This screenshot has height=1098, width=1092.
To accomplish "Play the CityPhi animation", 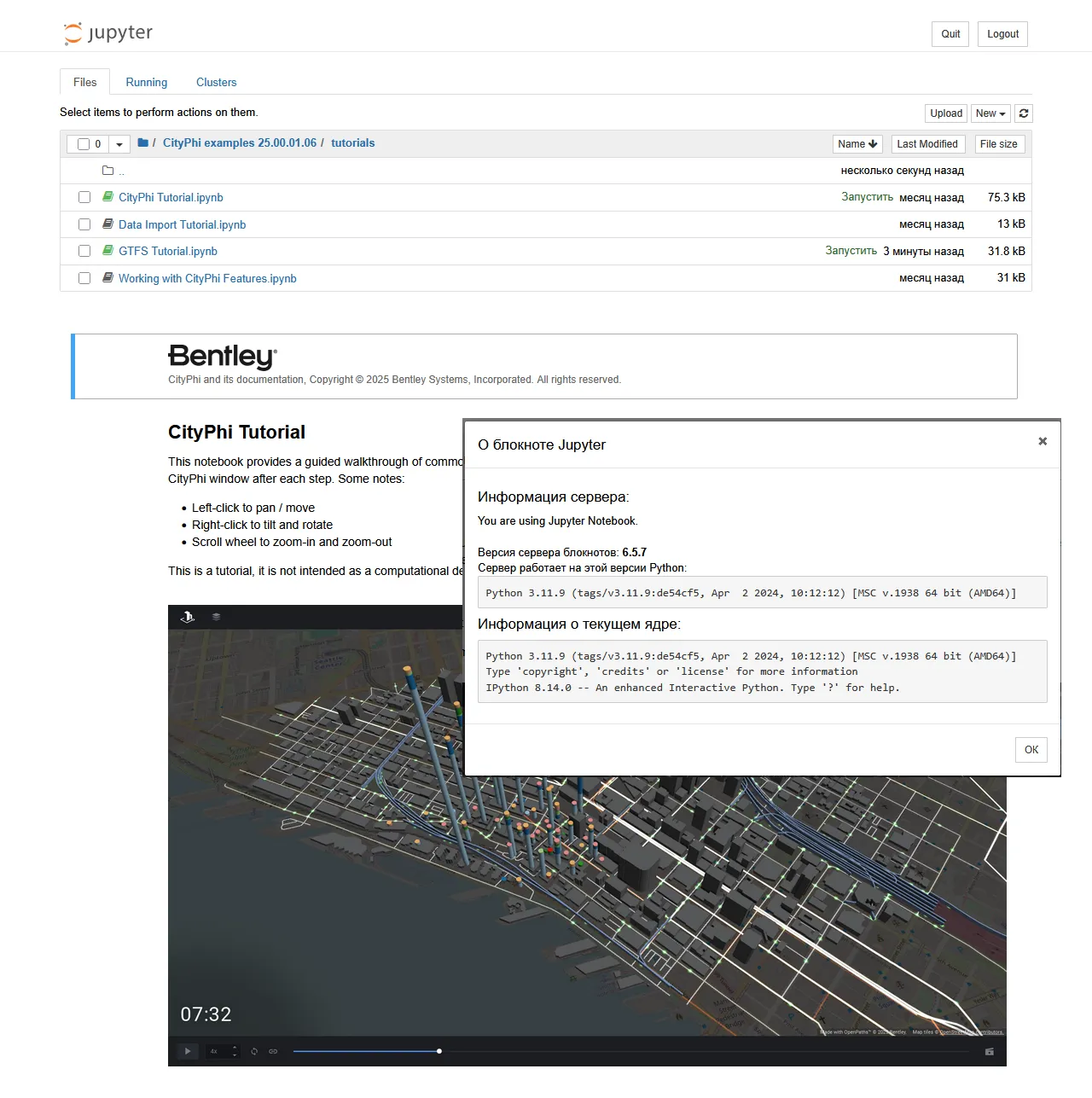I will [188, 1051].
